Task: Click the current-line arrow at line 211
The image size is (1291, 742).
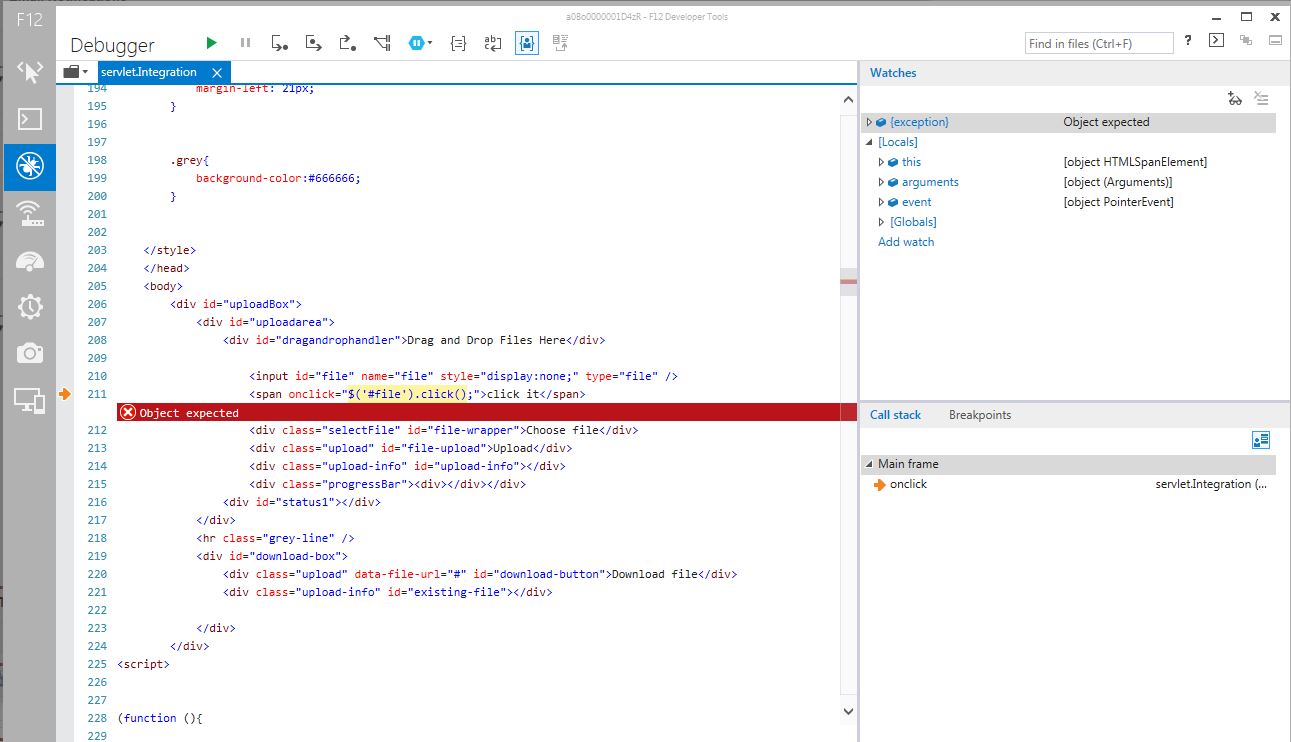Action: pyautogui.click(x=65, y=394)
